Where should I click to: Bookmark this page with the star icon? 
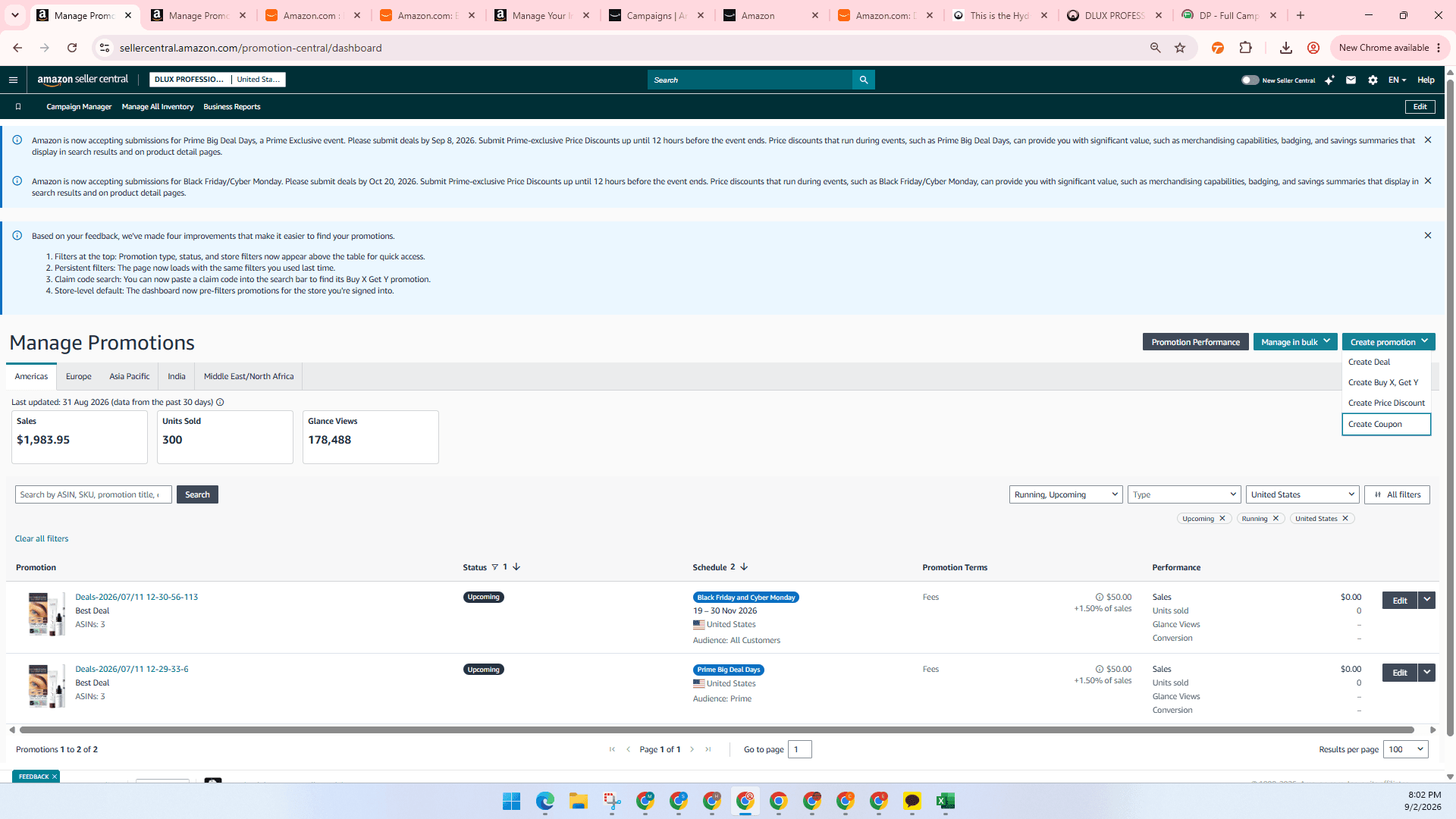(x=1180, y=48)
